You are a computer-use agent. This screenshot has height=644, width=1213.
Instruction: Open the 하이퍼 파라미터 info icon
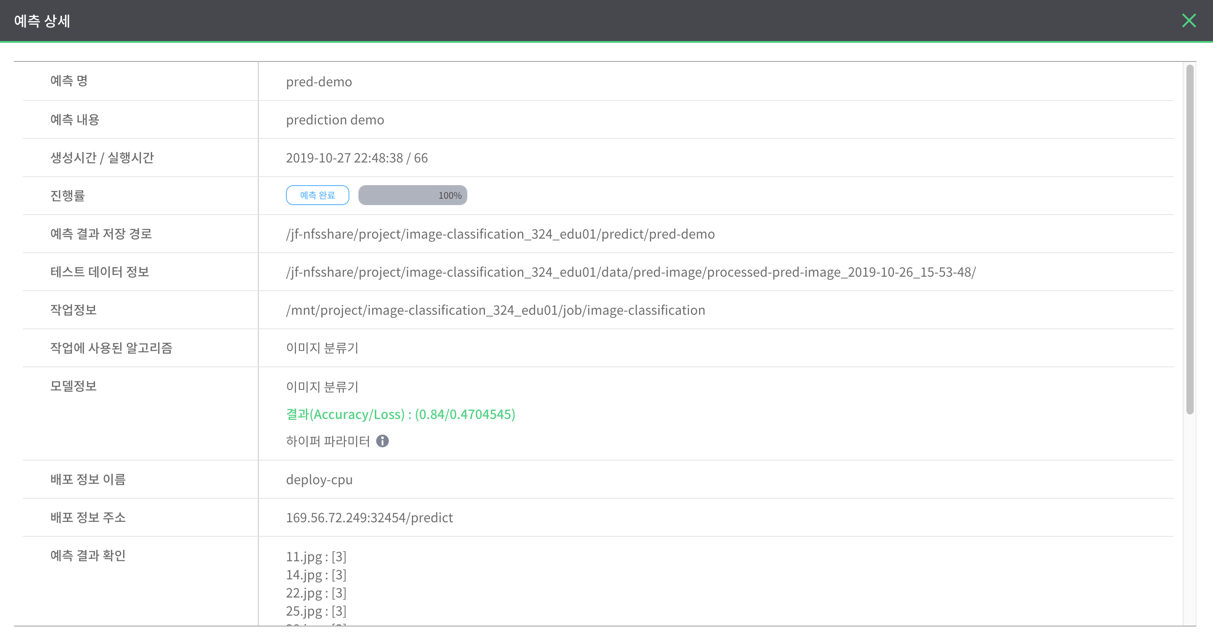pyautogui.click(x=382, y=441)
